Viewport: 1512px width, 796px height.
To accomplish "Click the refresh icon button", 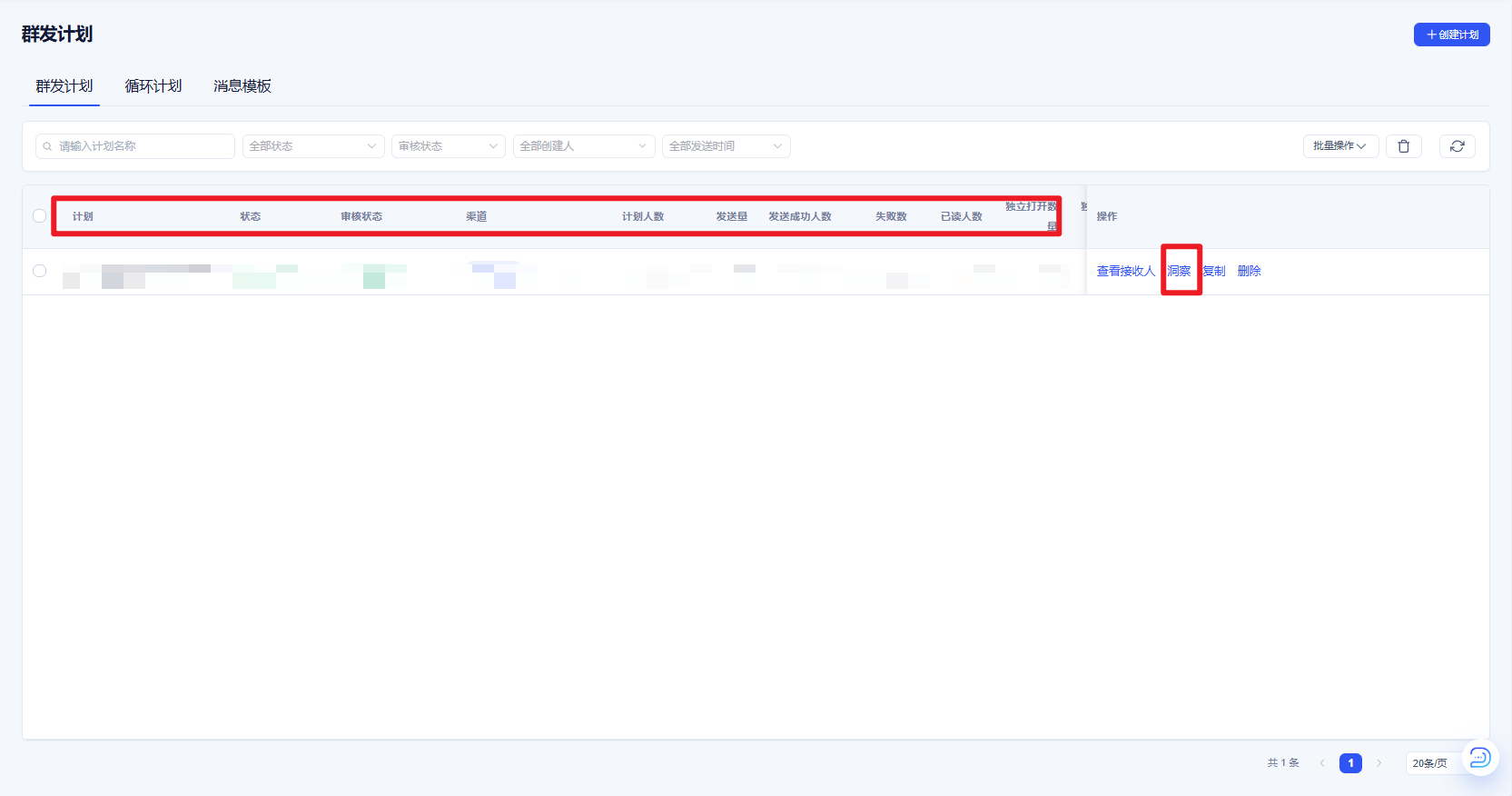I will point(1457,146).
